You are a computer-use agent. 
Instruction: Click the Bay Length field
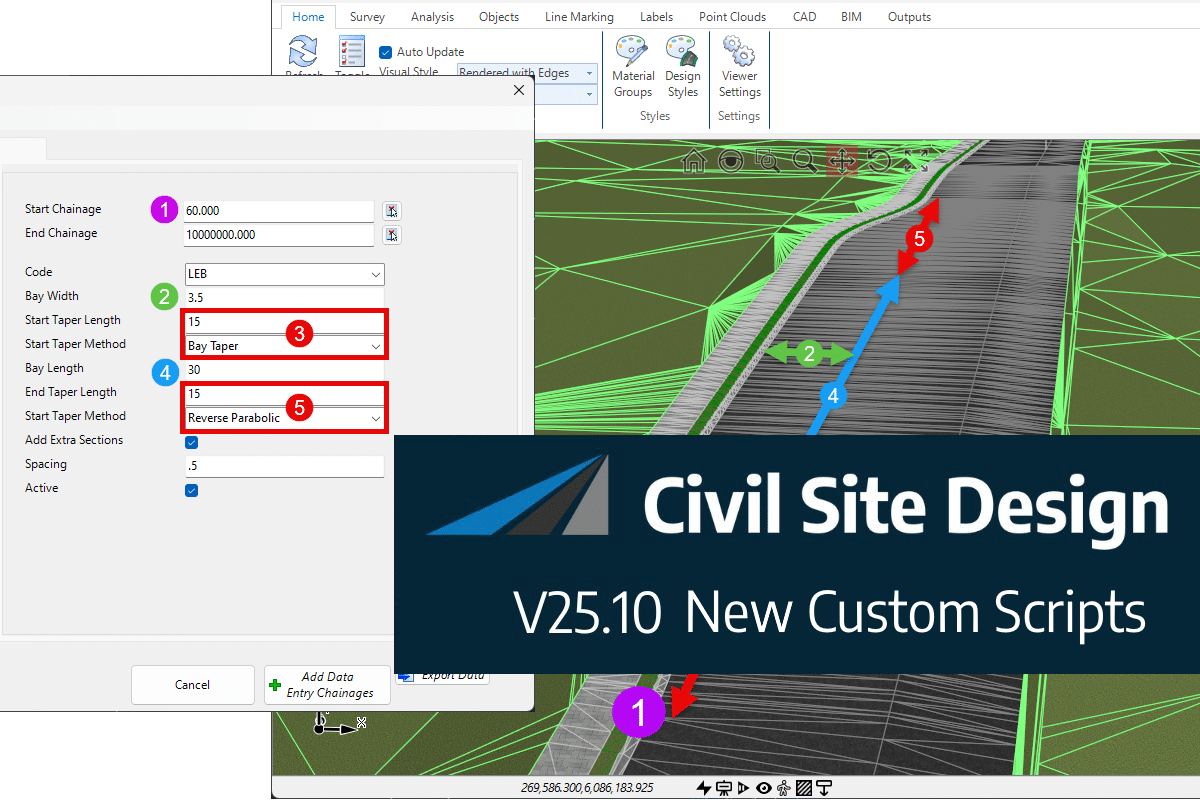click(x=285, y=370)
